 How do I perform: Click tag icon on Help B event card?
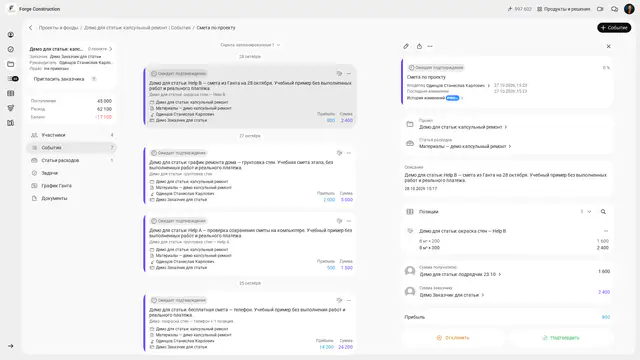[339, 73]
